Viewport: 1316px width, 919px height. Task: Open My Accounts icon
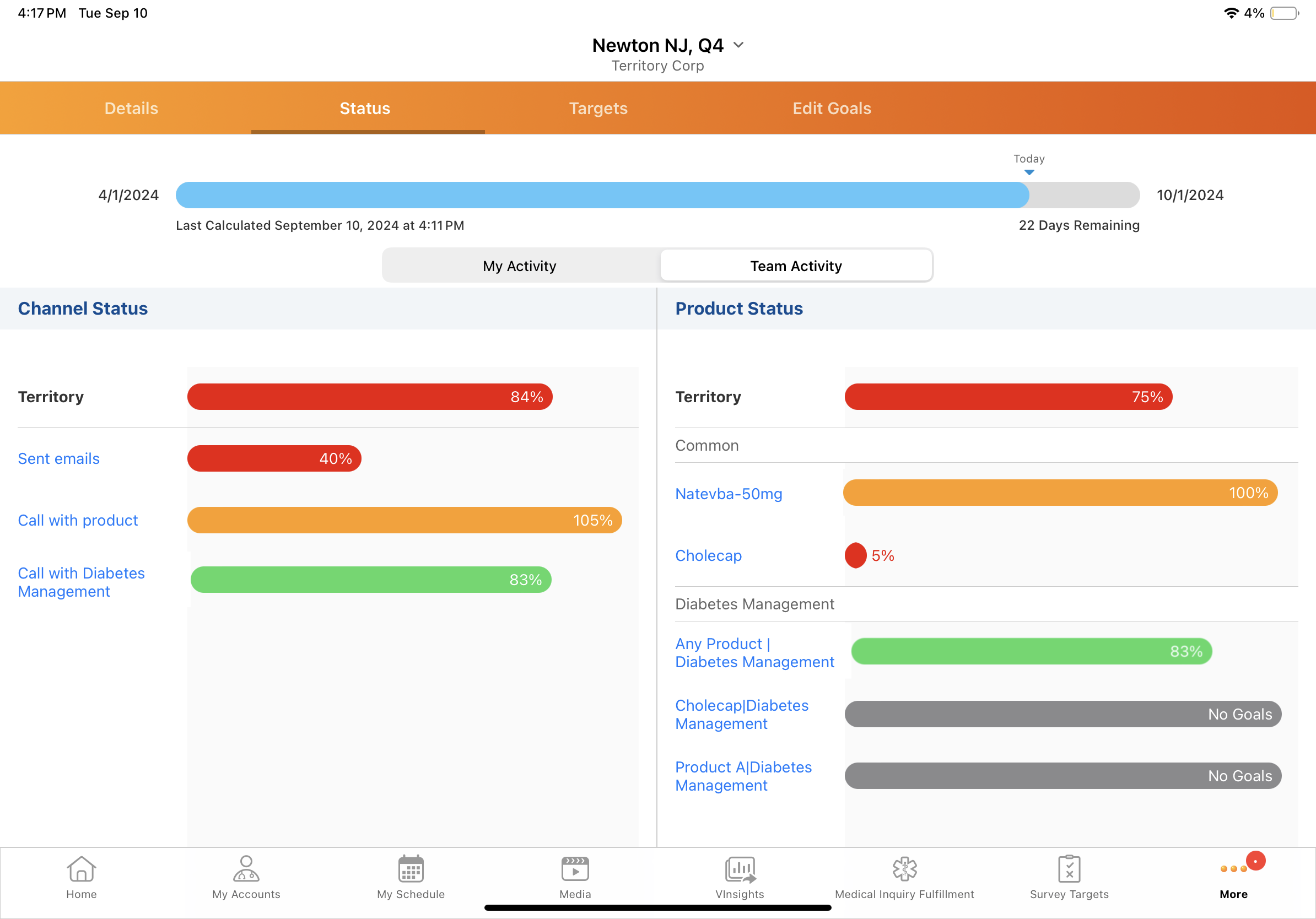[x=246, y=869]
